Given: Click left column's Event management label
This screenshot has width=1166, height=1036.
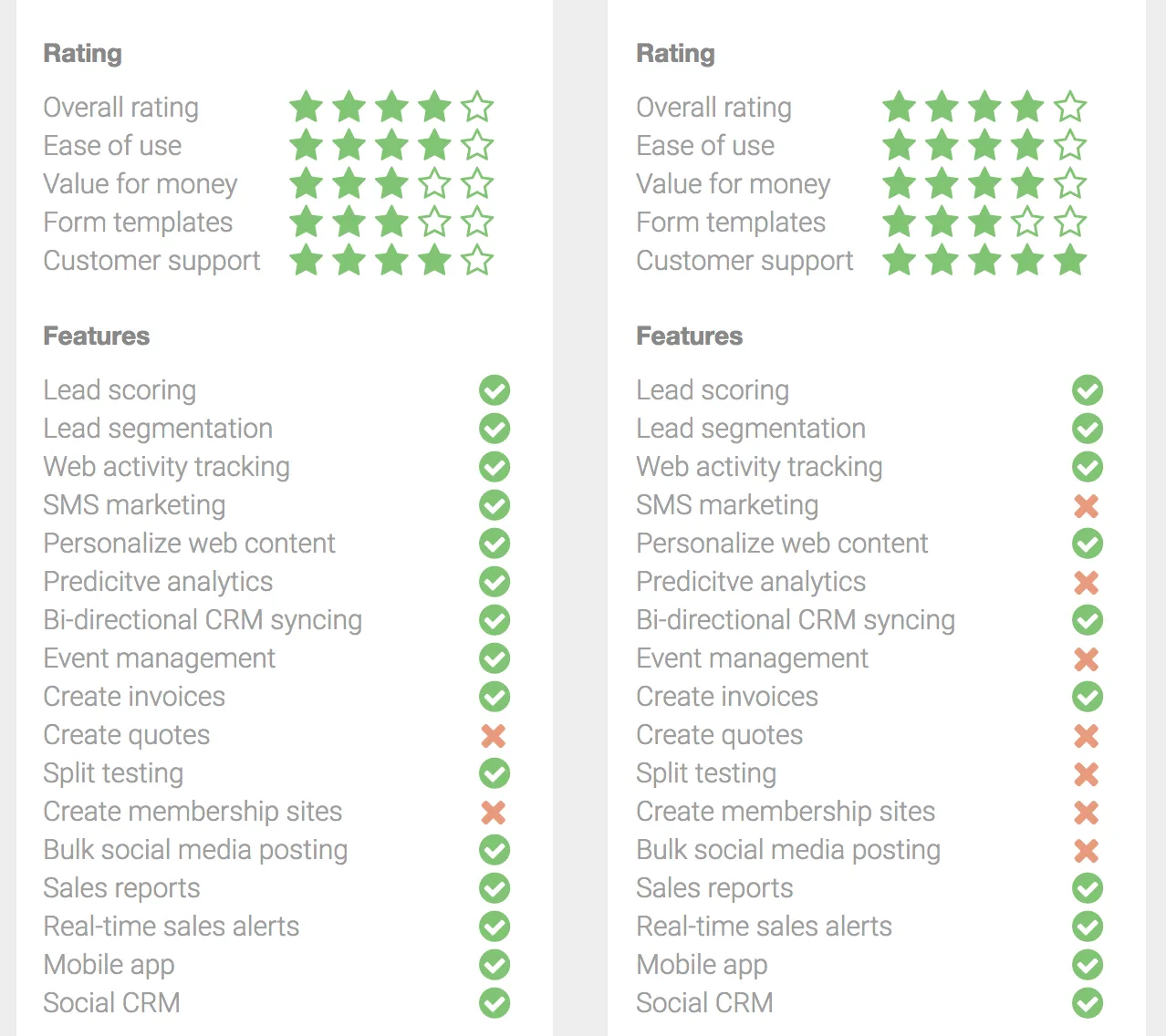Looking at the screenshot, I should pyautogui.click(x=160, y=658).
